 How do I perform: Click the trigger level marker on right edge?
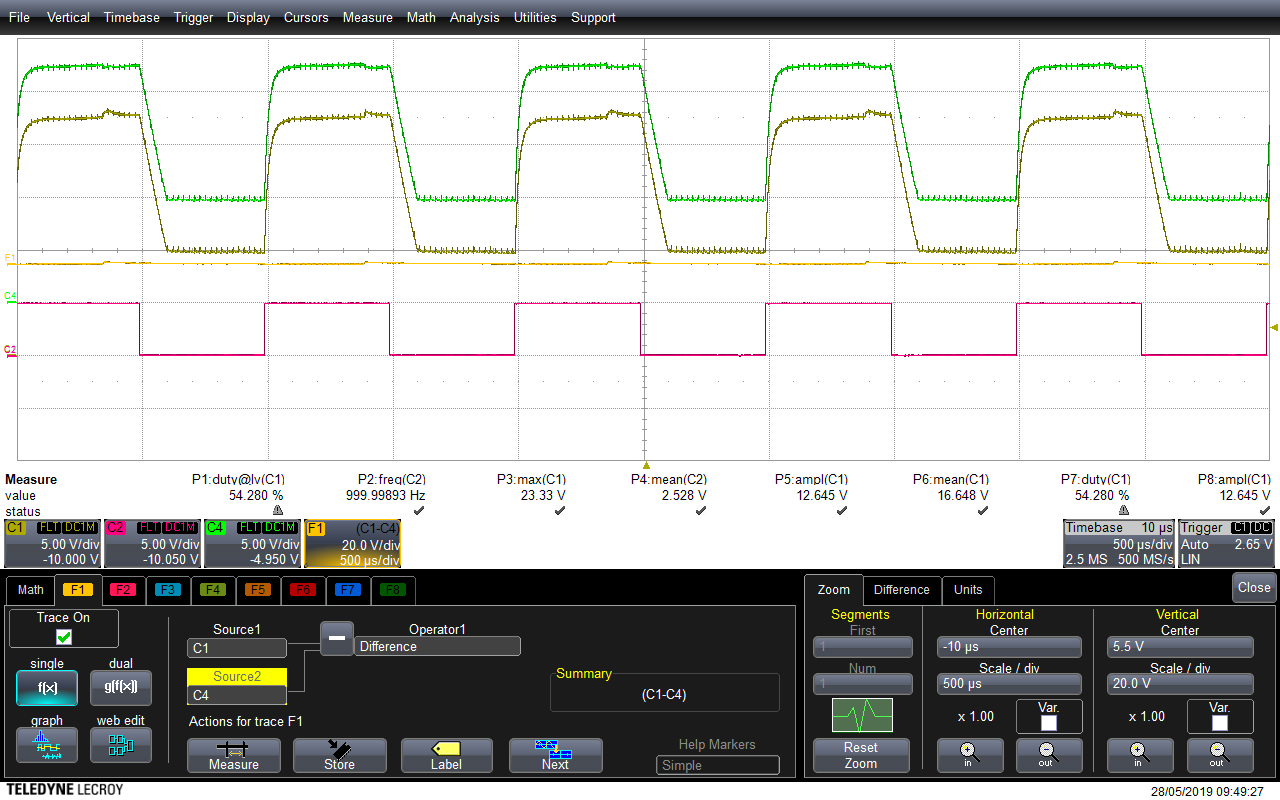1274,327
